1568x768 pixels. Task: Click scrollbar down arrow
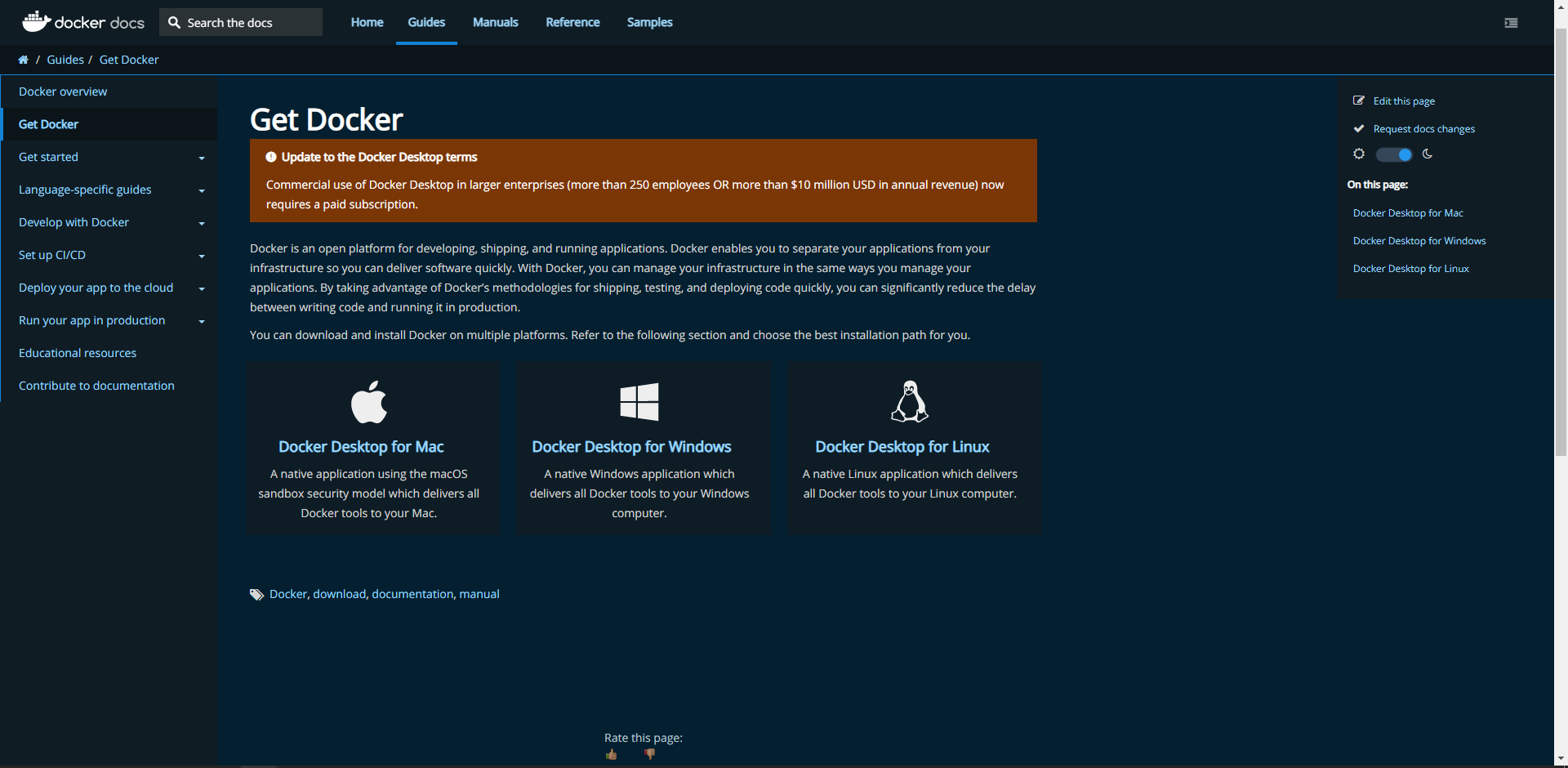[1561, 759]
